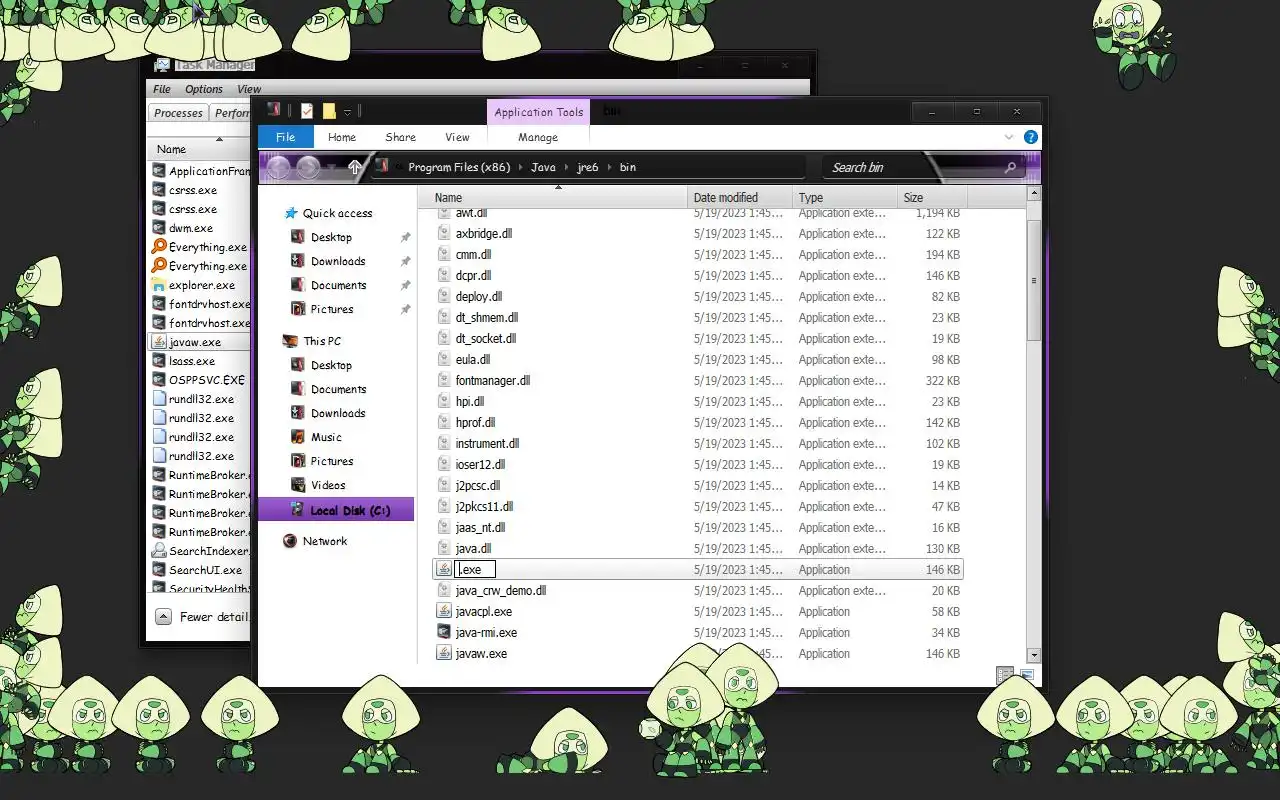Click Java in the address bar path
Image resolution: width=1280 pixels, height=800 pixels.
[543, 167]
